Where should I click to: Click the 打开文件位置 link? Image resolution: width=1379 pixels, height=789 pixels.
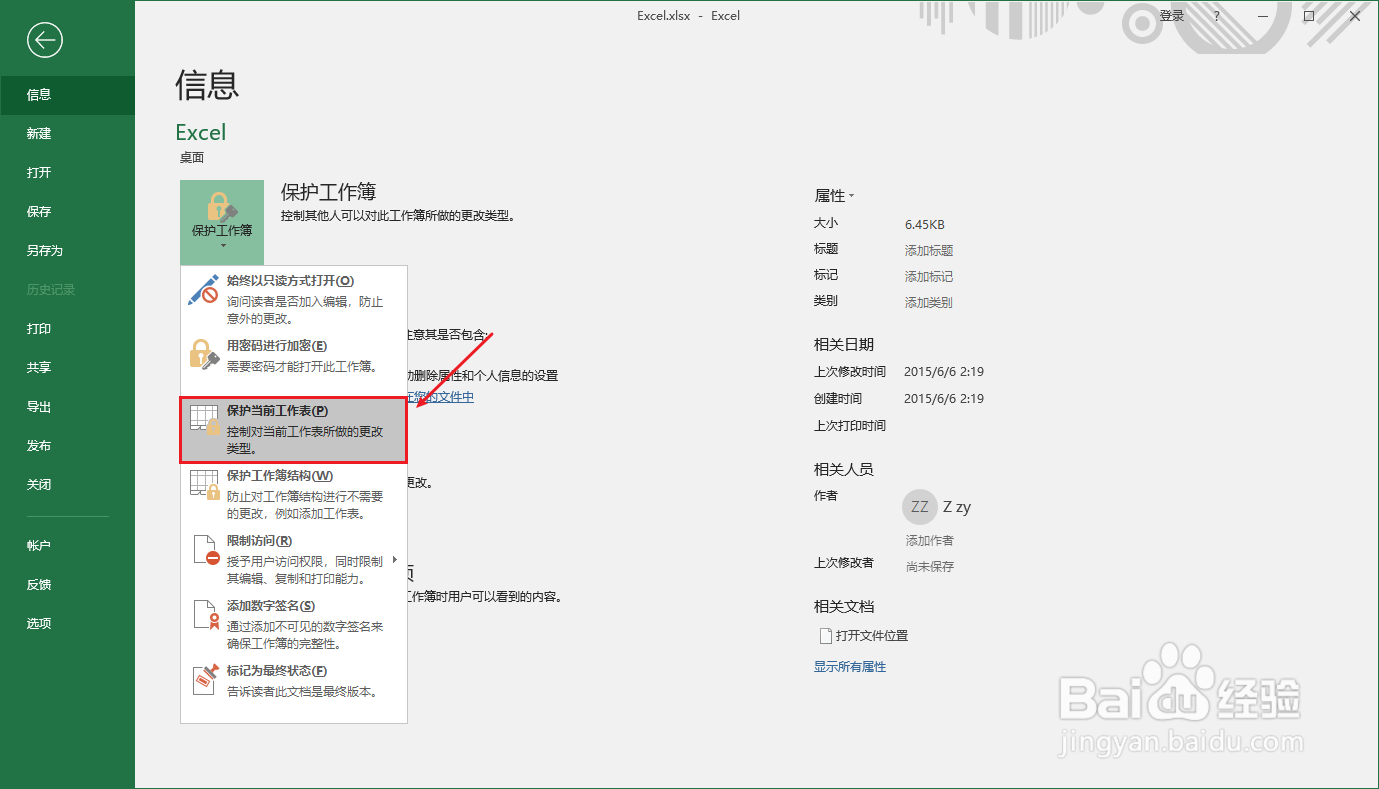pos(872,636)
